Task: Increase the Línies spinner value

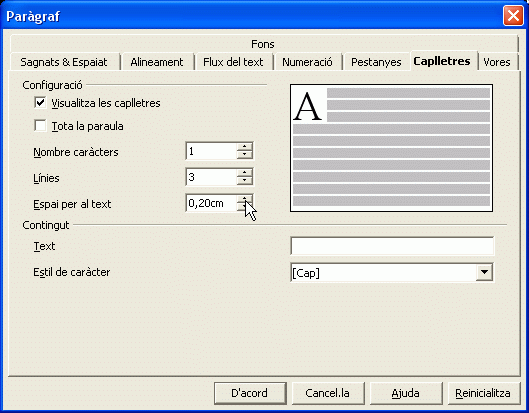Action: click(244, 173)
